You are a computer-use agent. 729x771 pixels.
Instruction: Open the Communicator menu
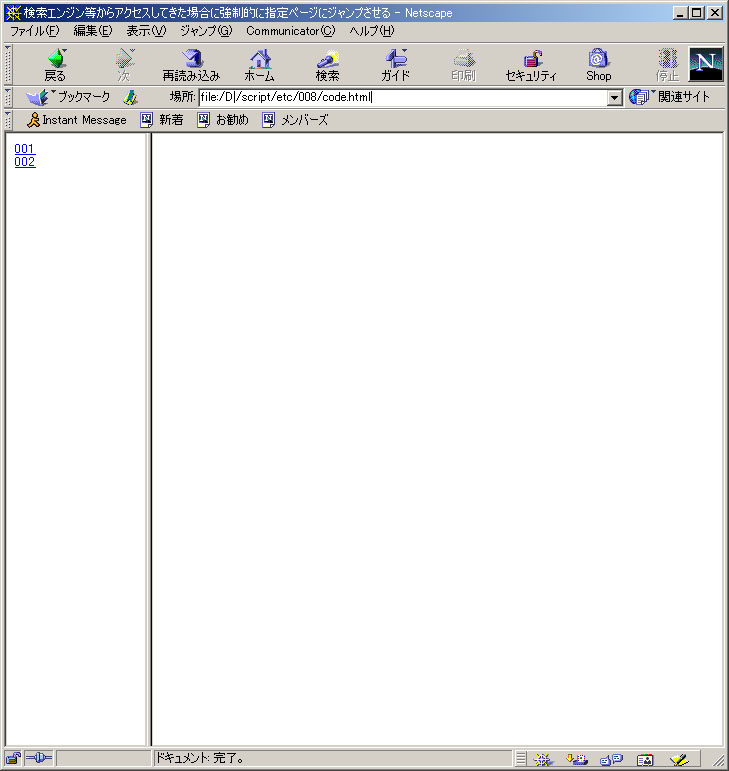(x=290, y=31)
